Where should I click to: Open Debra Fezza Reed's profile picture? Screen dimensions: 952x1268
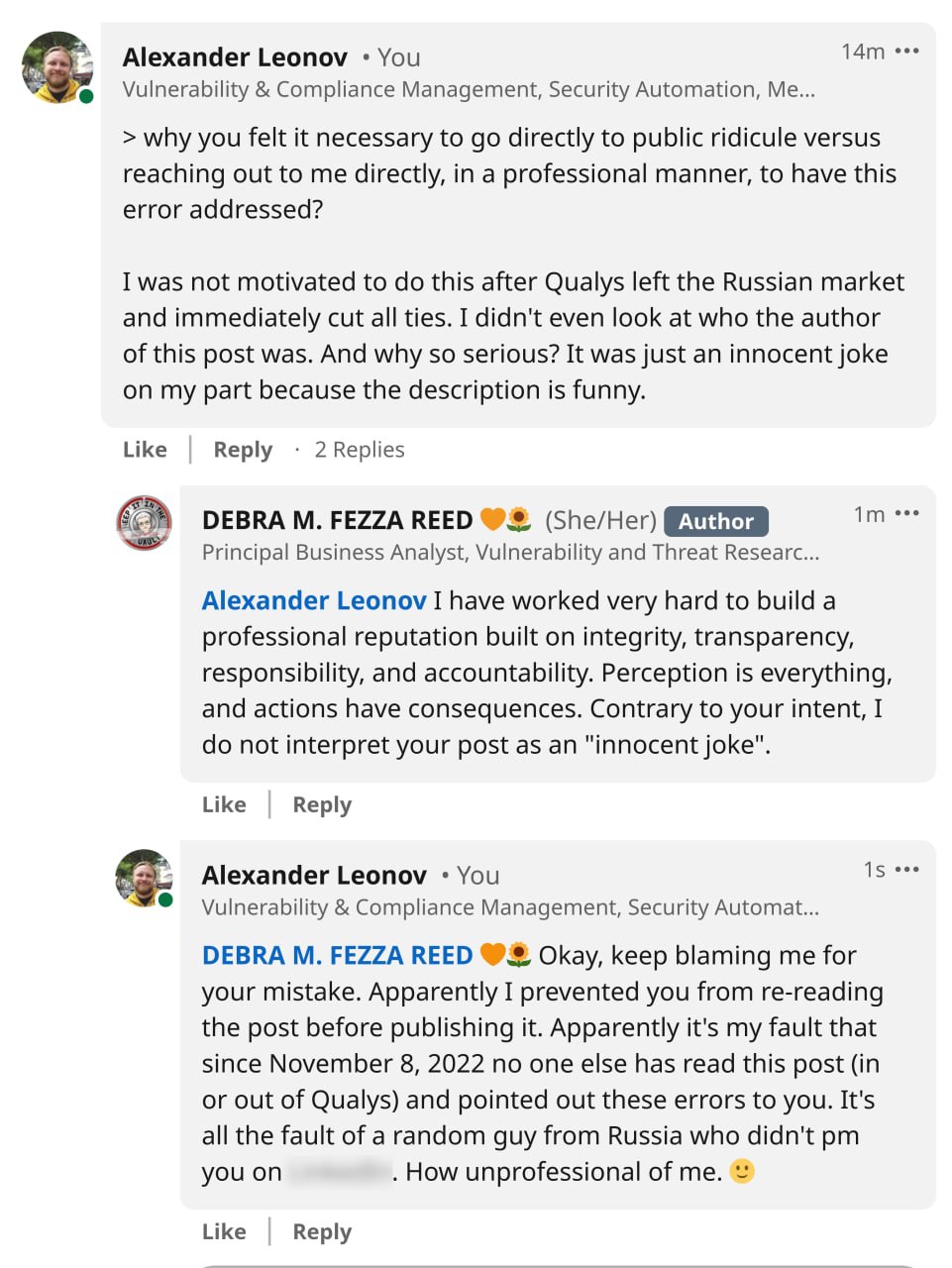click(145, 523)
